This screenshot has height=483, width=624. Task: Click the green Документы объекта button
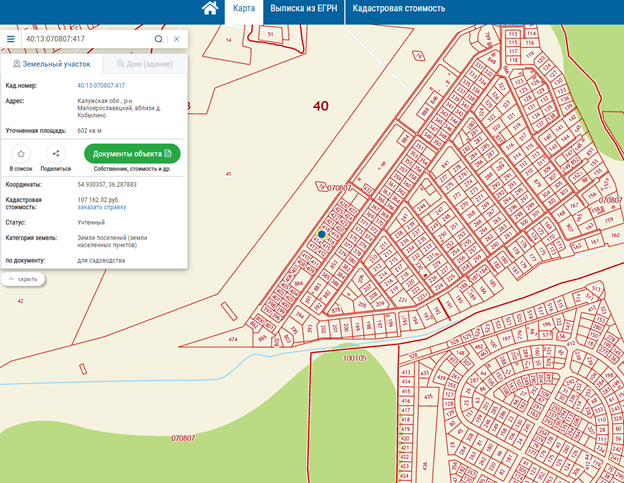click(132, 153)
